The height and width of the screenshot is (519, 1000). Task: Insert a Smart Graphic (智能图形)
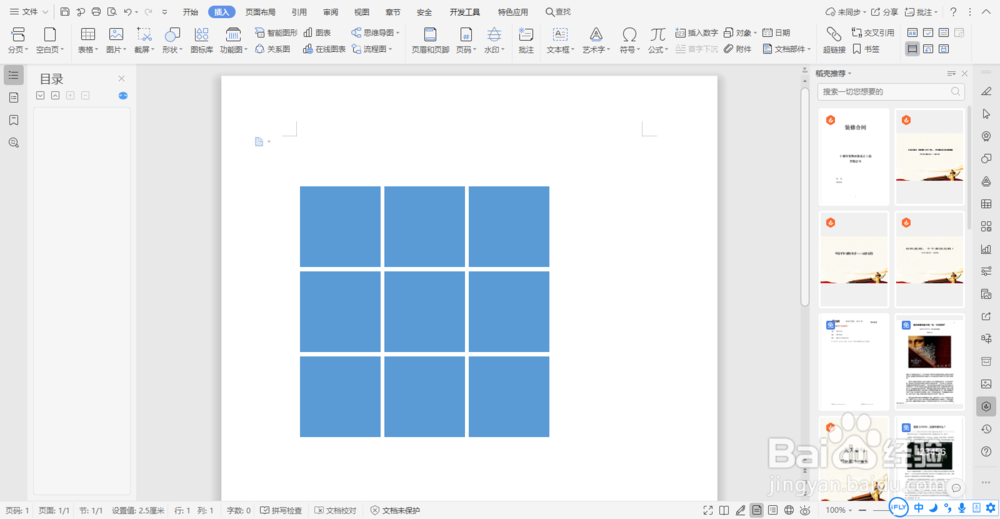pos(276,32)
